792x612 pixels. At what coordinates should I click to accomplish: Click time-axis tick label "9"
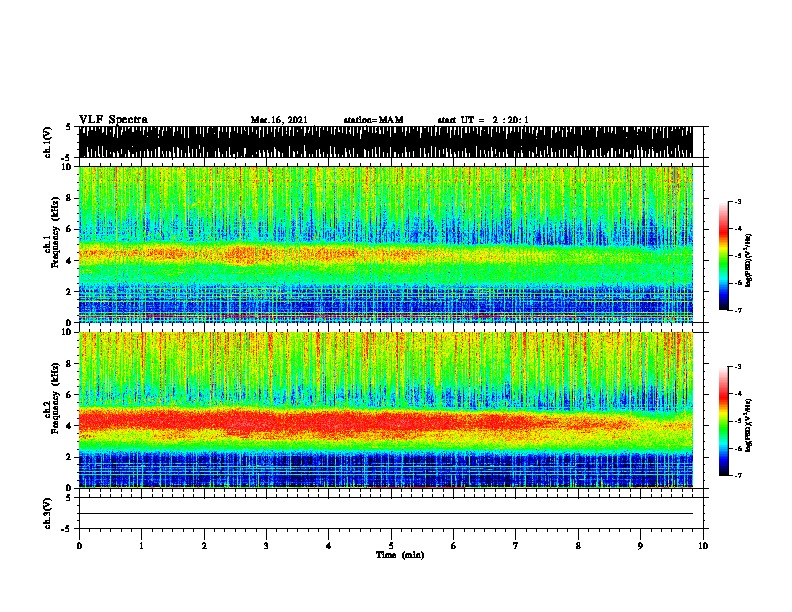click(640, 546)
